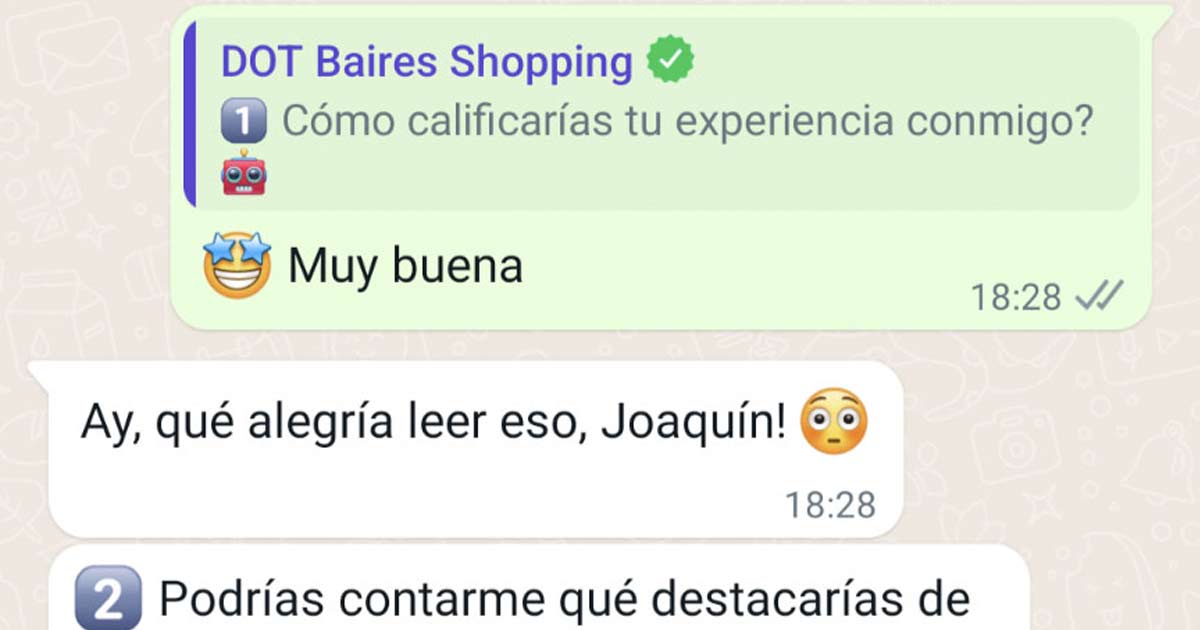Image resolution: width=1200 pixels, height=630 pixels.
Task: Tap the green outgoing message bubble
Action: click(x=660, y=167)
